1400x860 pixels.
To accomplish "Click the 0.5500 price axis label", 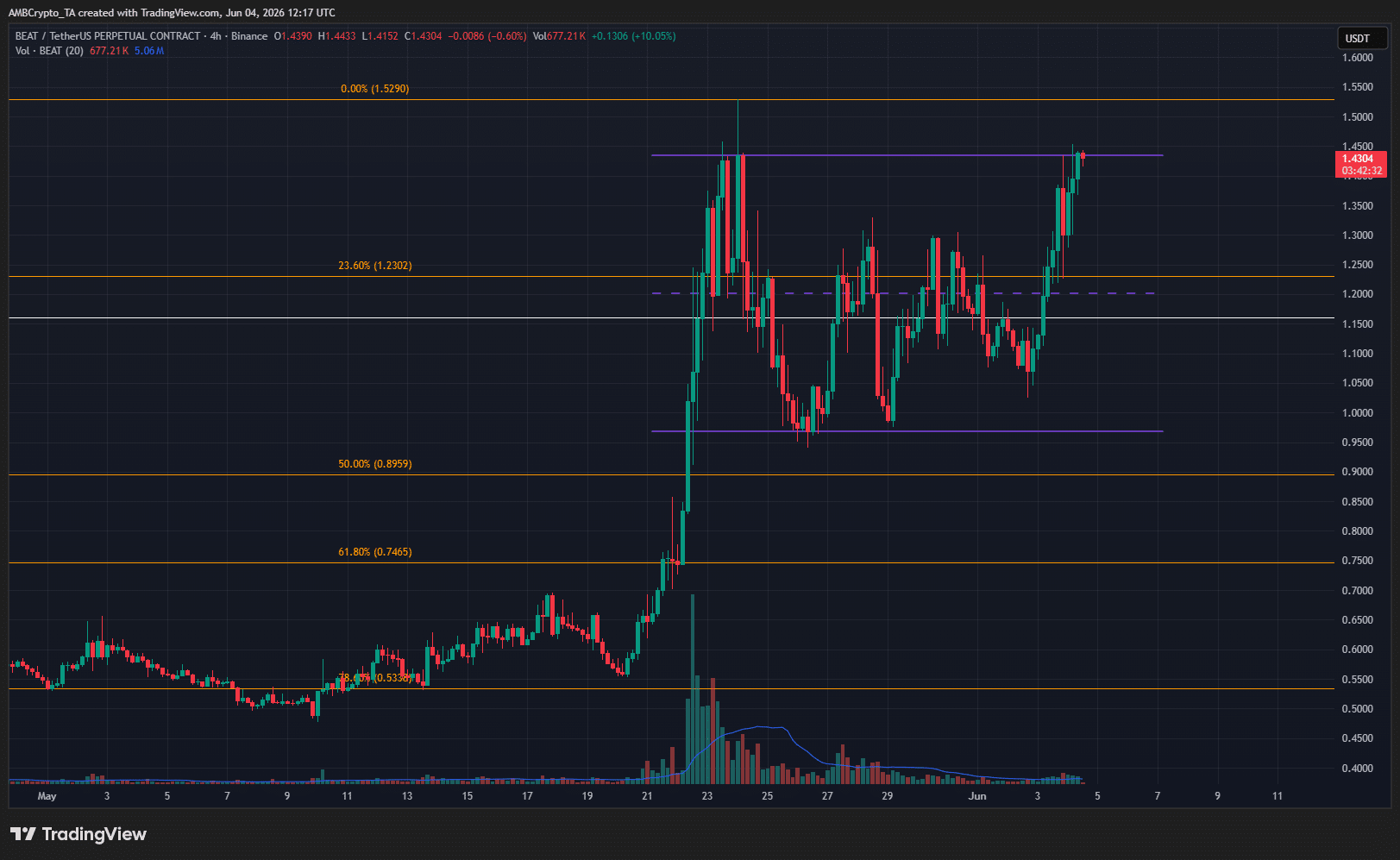I will 1358,680.
